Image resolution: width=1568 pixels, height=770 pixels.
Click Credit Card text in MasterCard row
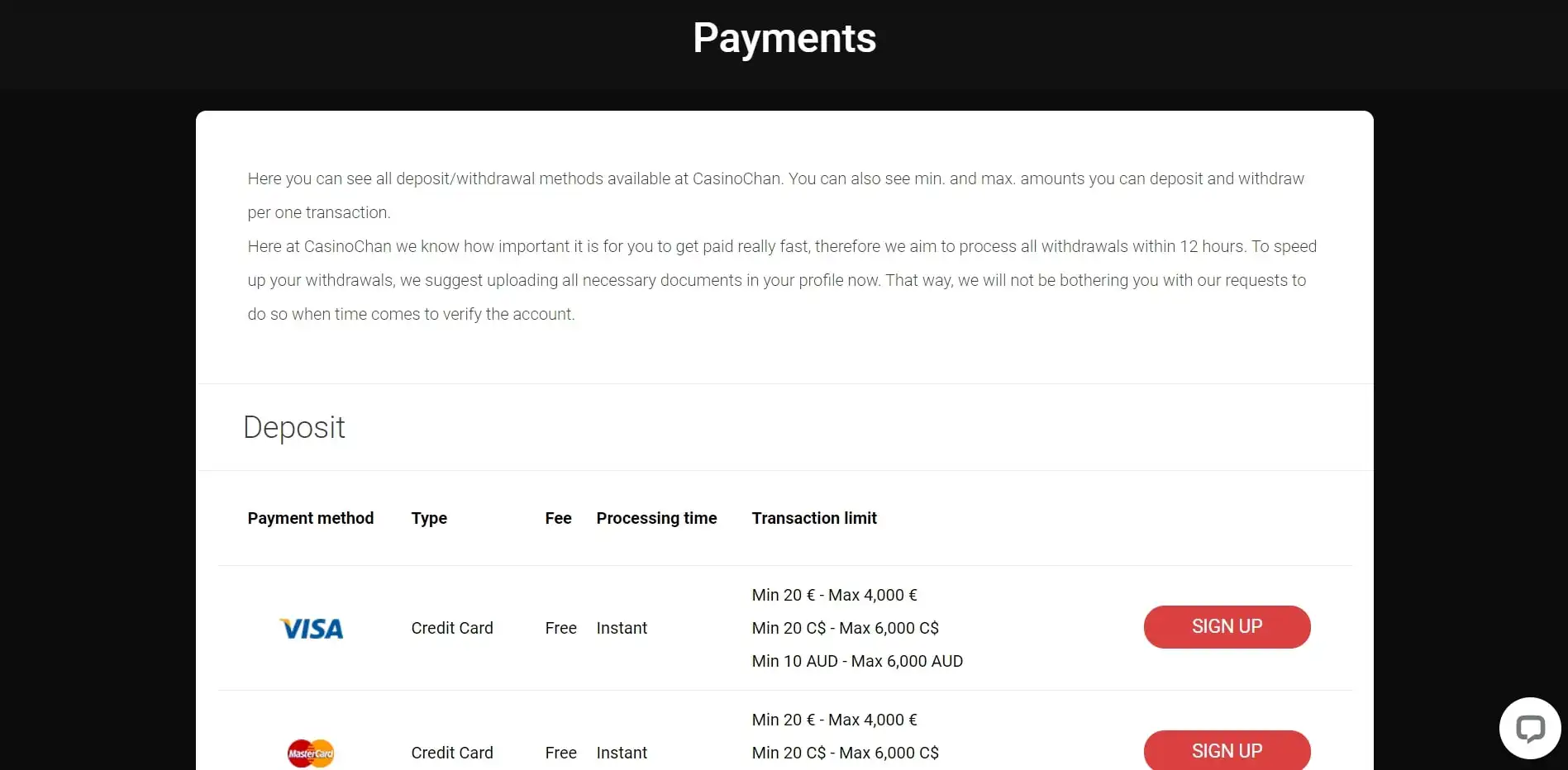(x=451, y=753)
